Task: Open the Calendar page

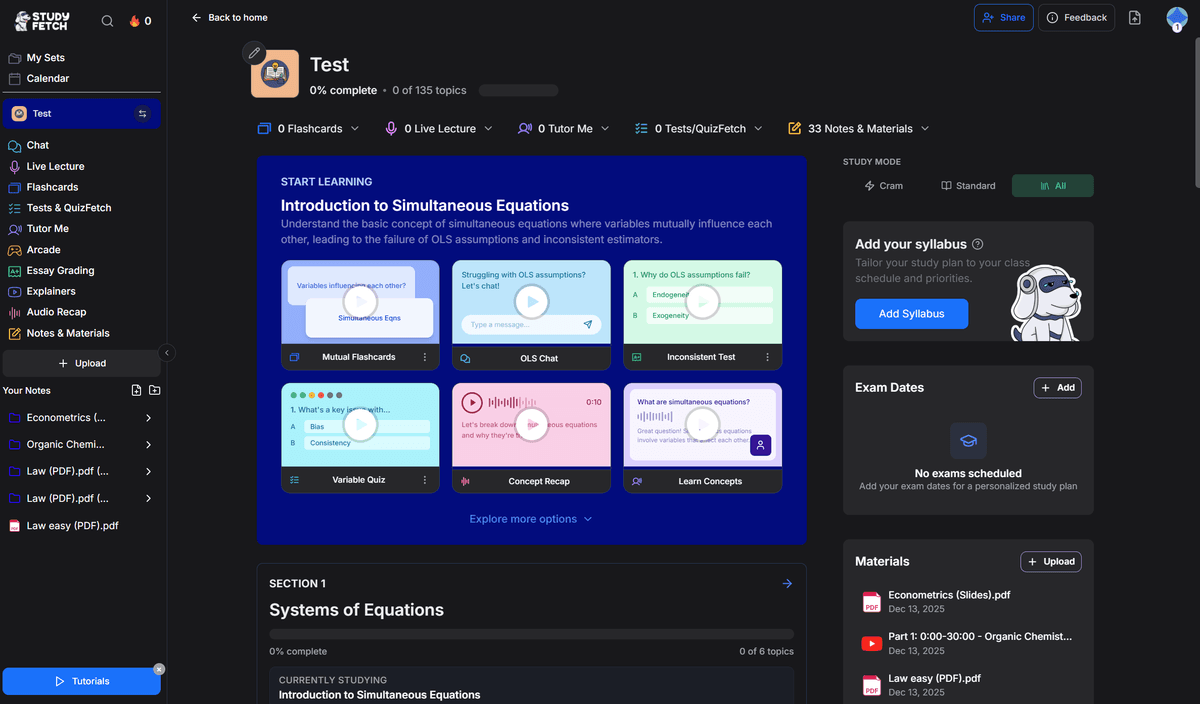Action: (46, 78)
